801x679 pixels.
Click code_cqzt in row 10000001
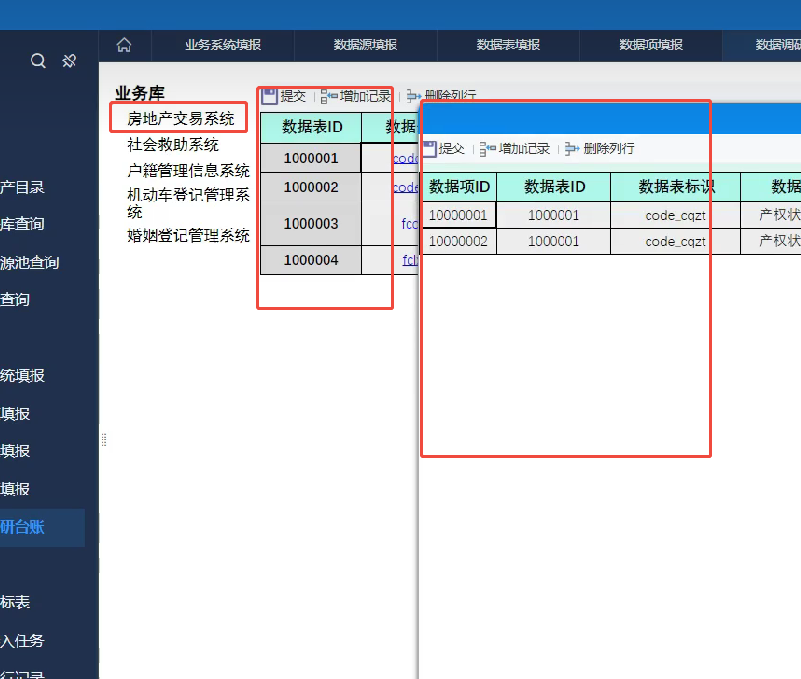pyautogui.click(x=675, y=216)
